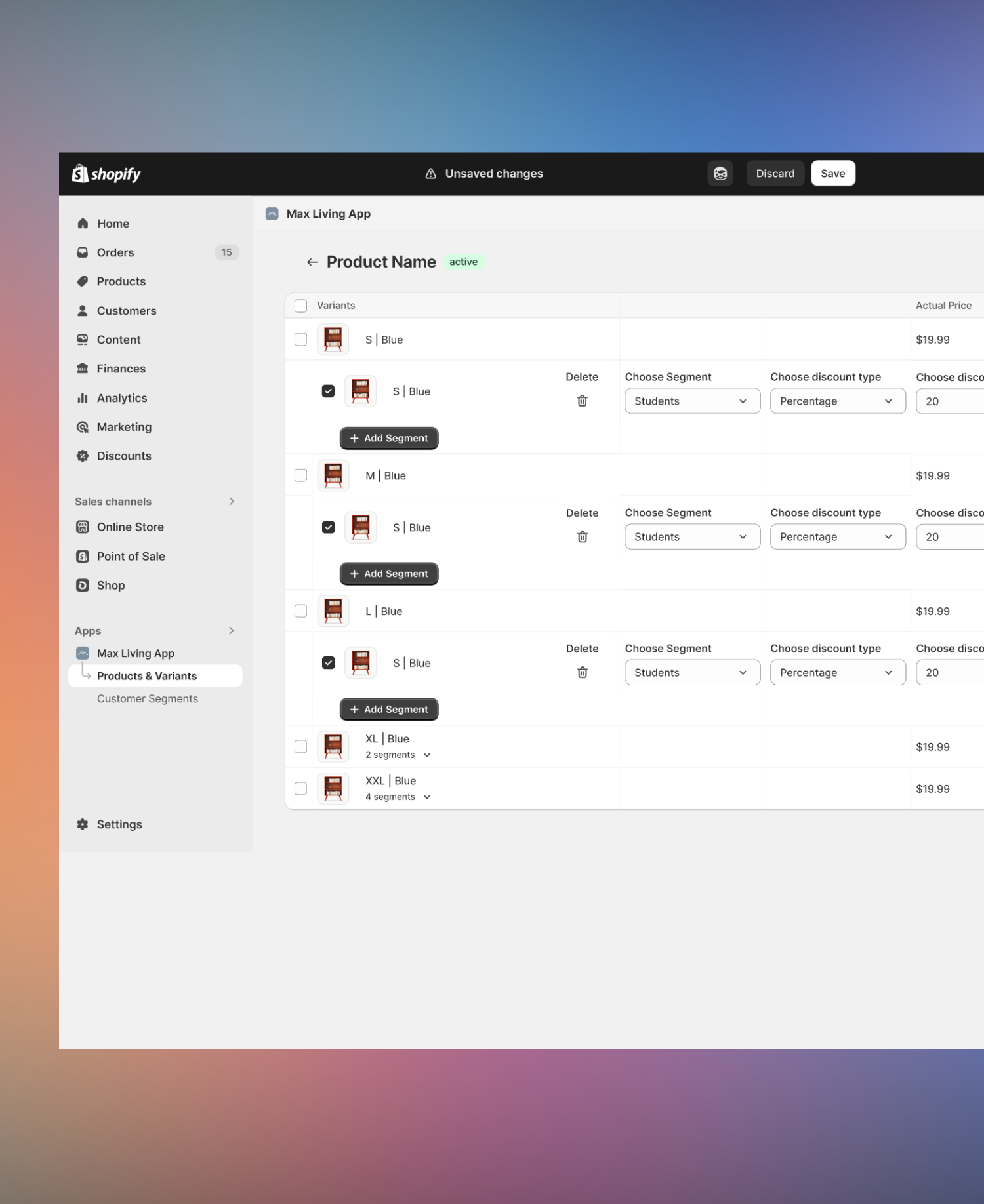984x1204 pixels.
Task: Delete the segment under the L | Blue variant
Action: click(582, 672)
